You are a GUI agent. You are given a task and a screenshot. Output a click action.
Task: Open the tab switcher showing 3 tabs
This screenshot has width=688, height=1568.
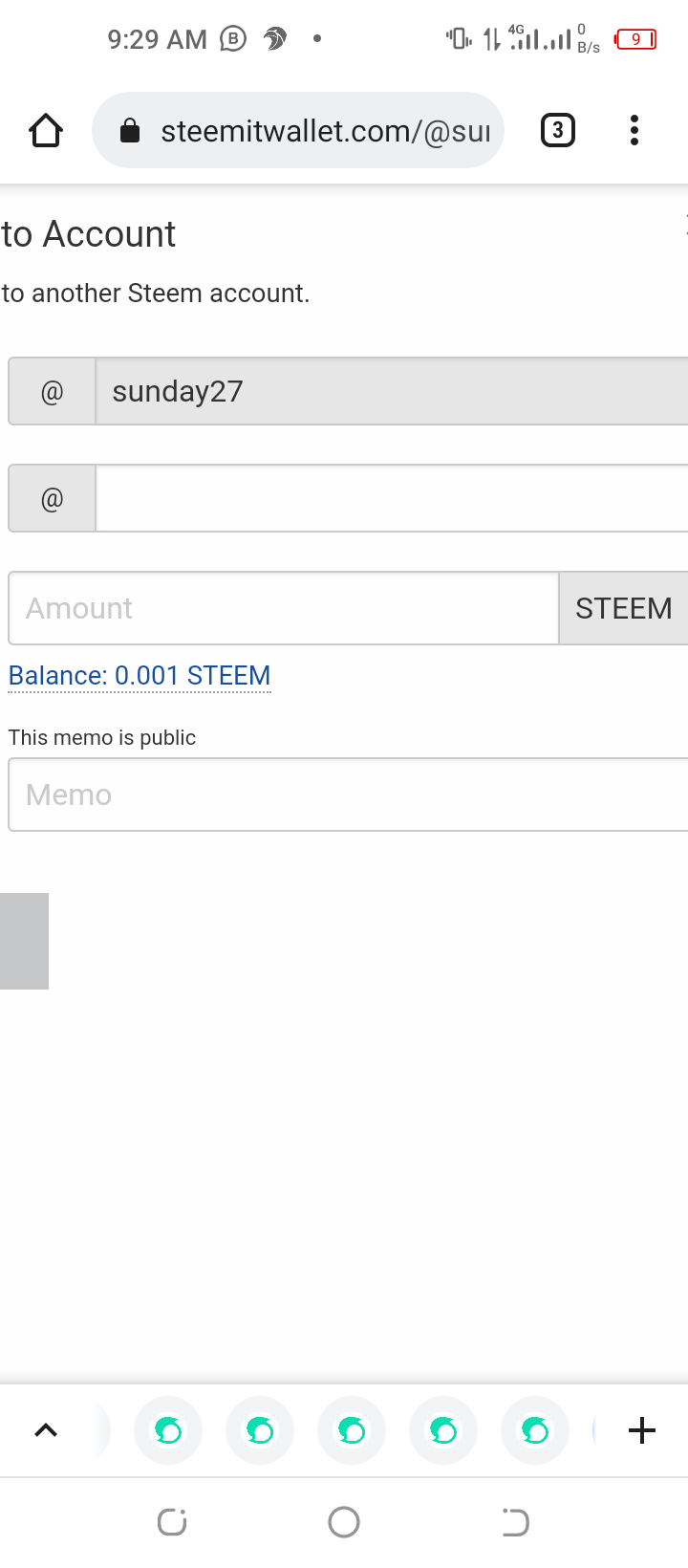558,130
